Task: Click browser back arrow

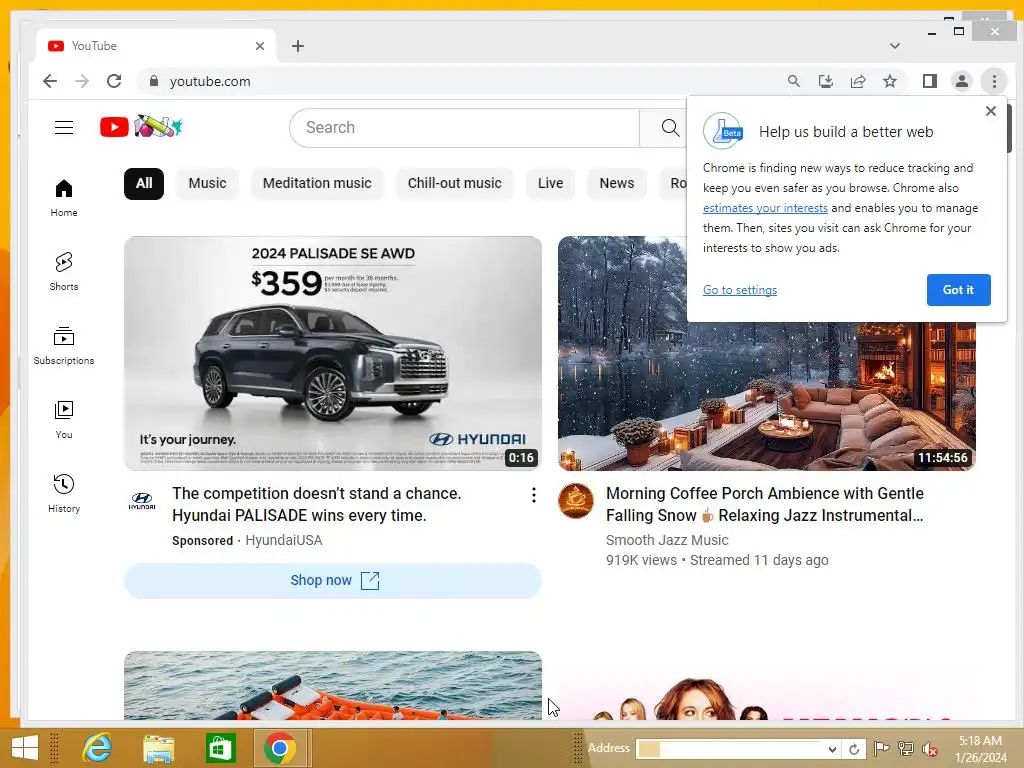Action: pos(50,81)
